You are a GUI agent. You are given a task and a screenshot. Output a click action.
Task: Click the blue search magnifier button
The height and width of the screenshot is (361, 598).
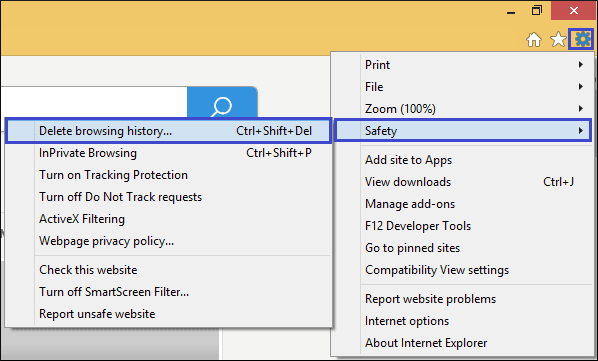(x=222, y=103)
